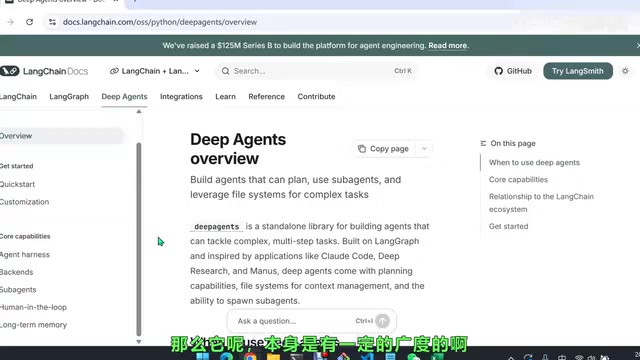Image resolution: width=640 pixels, height=360 pixels.
Task: Select the Deep Agents tab
Action: [124, 97]
